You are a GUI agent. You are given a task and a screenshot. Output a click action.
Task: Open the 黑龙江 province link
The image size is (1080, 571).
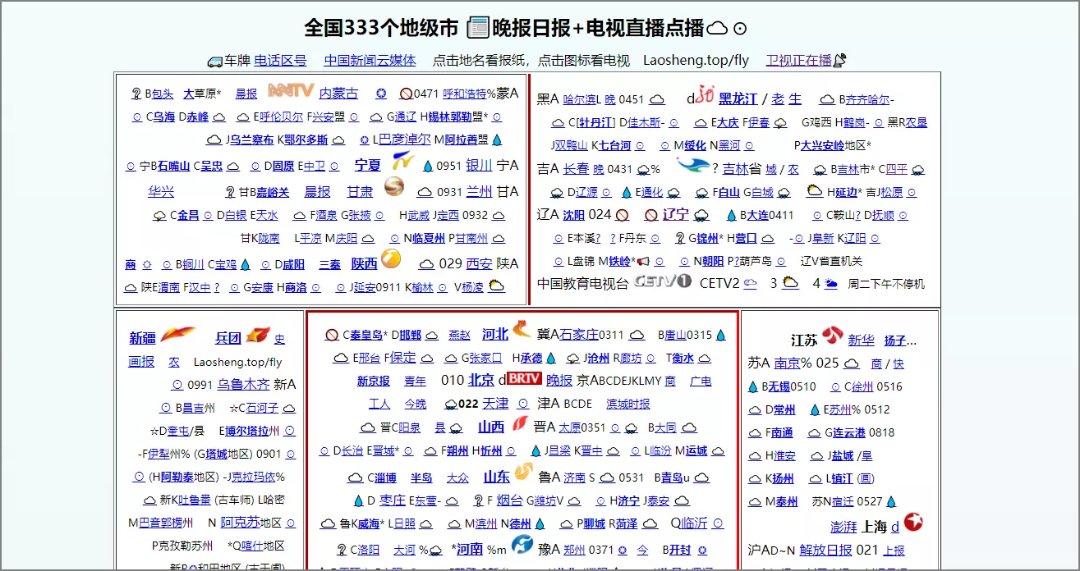click(x=738, y=98)
